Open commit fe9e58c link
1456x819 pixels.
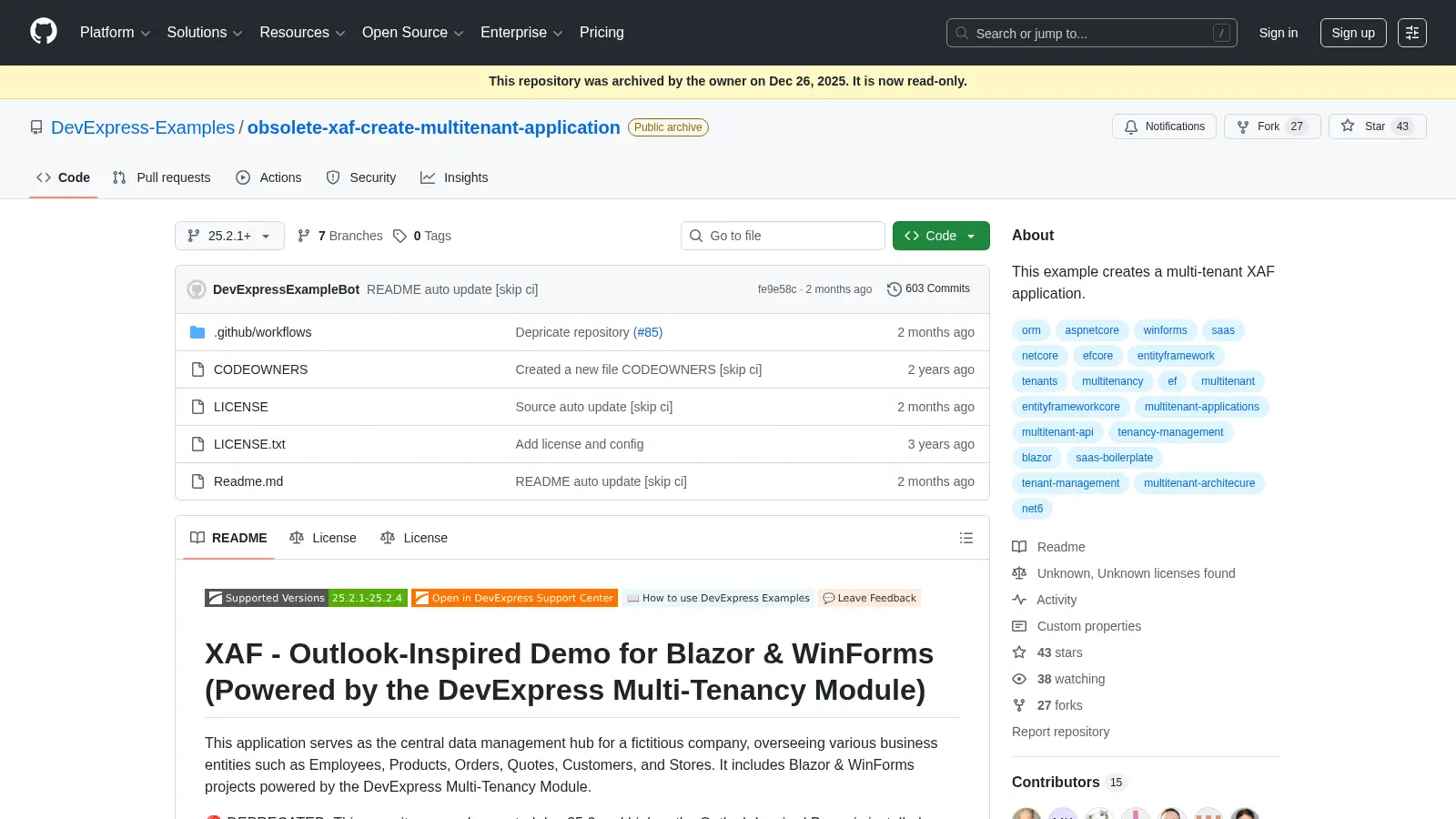pyautogui.click(x=777, y=289)
